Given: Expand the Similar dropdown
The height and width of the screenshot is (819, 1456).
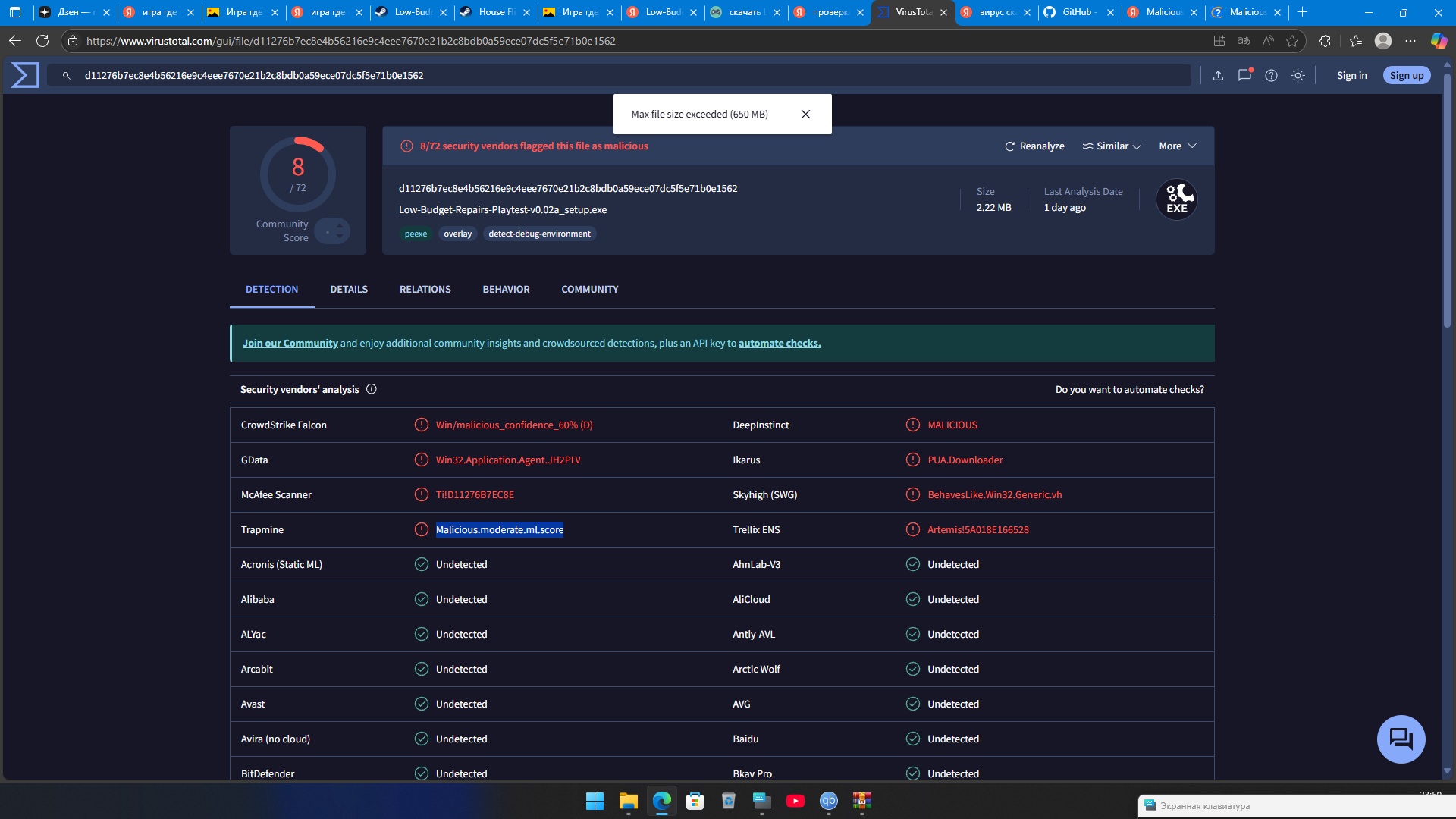Looking at the screenshot, I should click(x=1112, y=146).
